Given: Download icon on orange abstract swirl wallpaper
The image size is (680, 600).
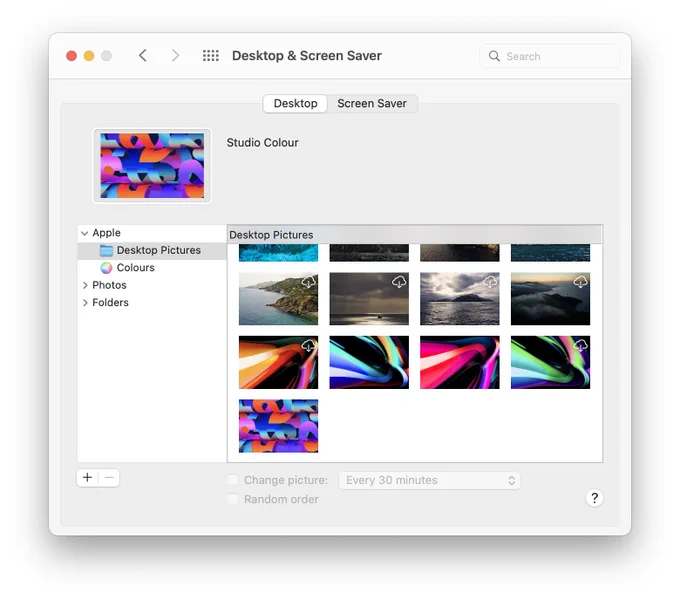Looking at the screenshot, I should click(x=309, y=346).
